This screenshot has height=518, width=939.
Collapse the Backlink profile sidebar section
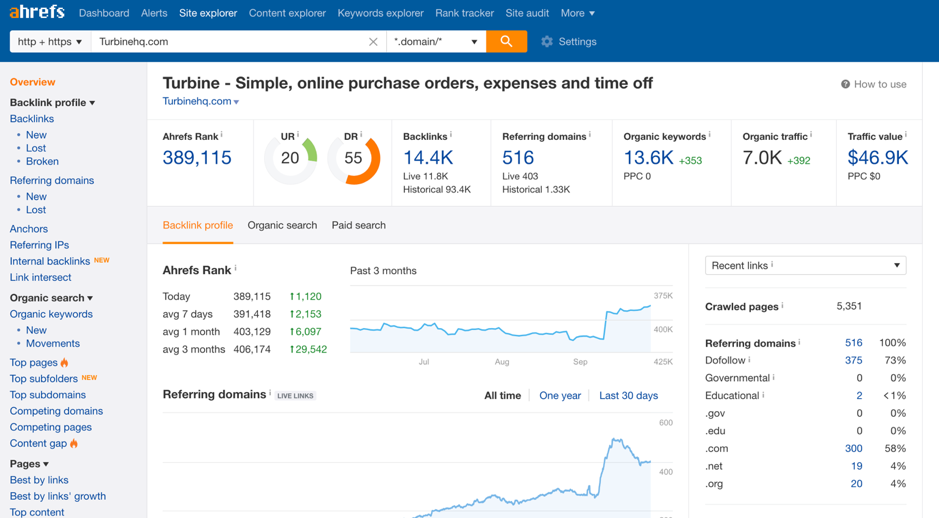click(x=52, y=102)
